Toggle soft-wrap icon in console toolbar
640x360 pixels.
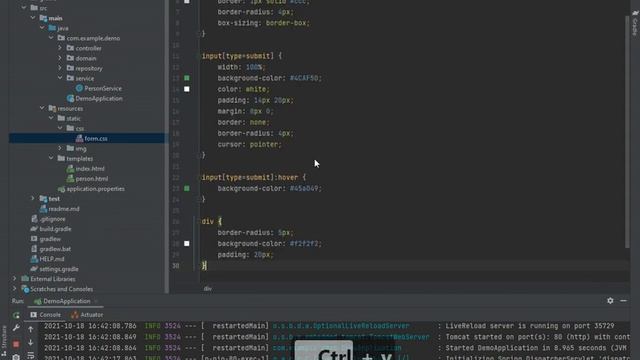tap(31, 356)
